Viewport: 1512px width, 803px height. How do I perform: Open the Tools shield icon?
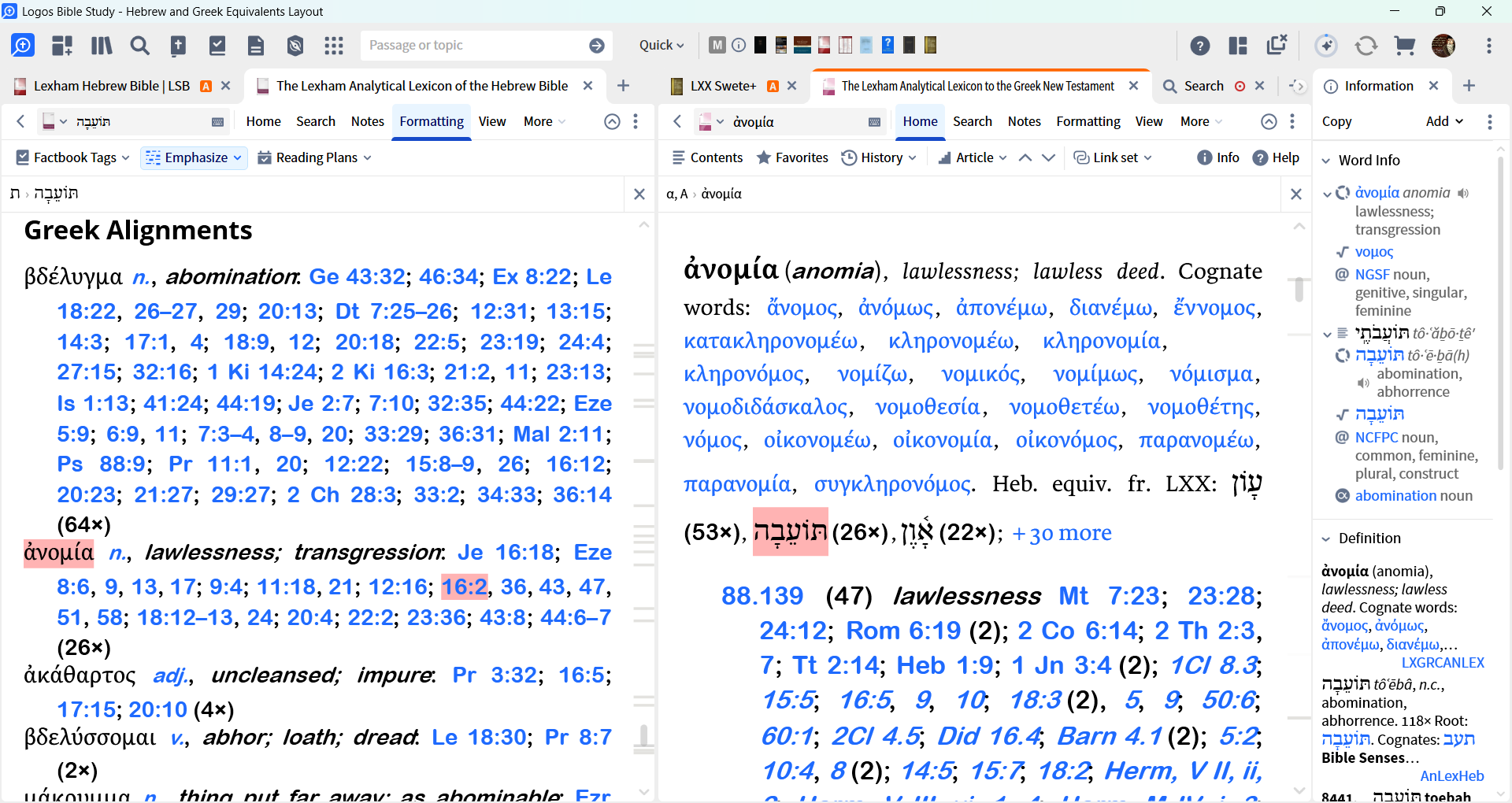tap(295, 46)
